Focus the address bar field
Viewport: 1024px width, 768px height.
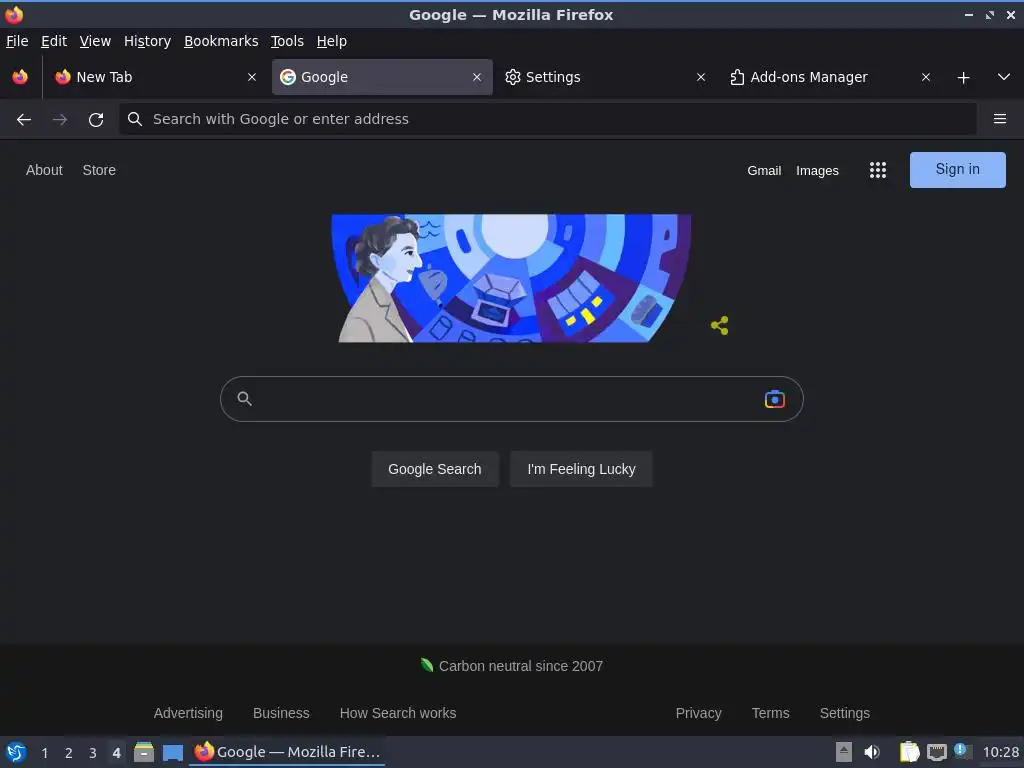[x=548, y=119]
